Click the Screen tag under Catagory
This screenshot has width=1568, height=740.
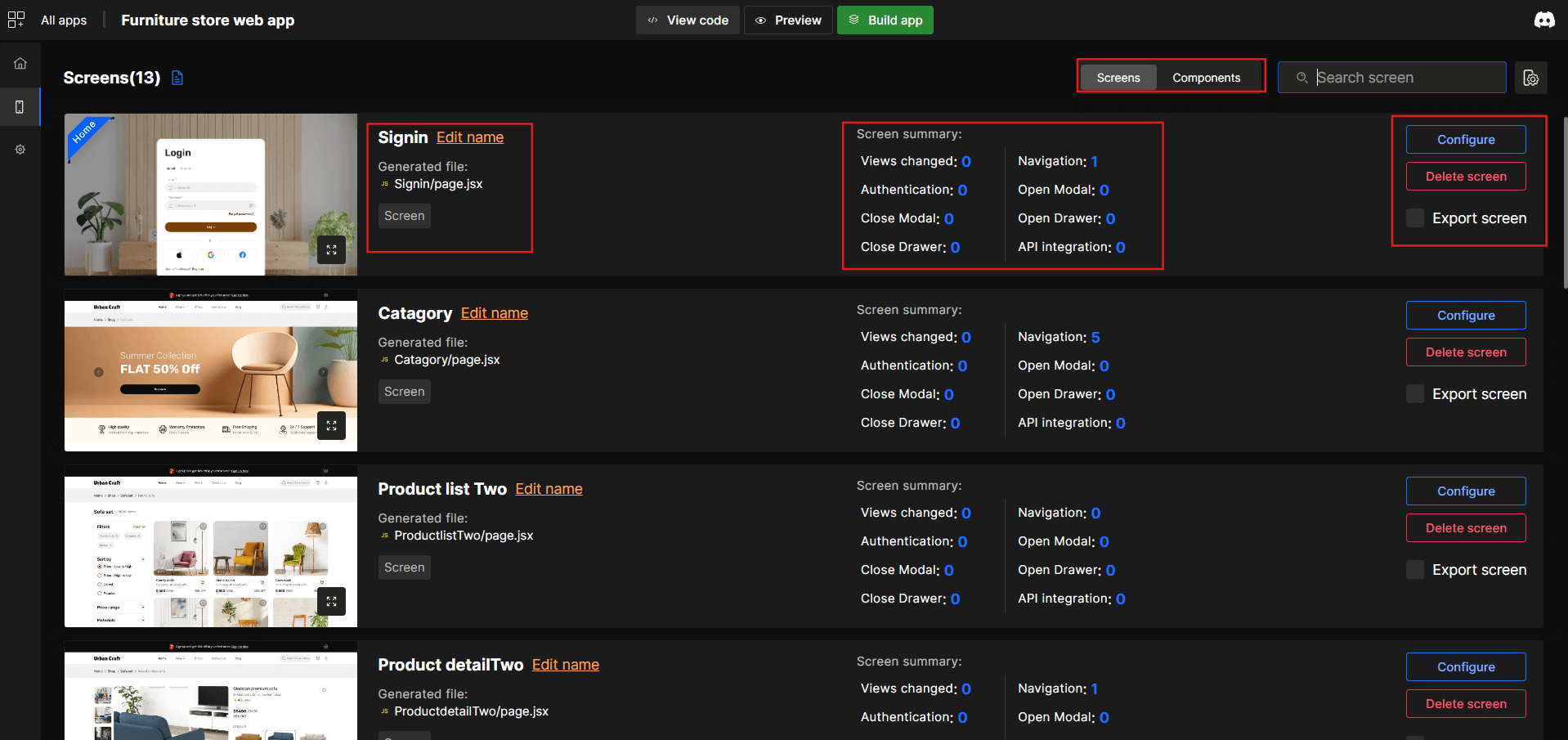(405, 392)
